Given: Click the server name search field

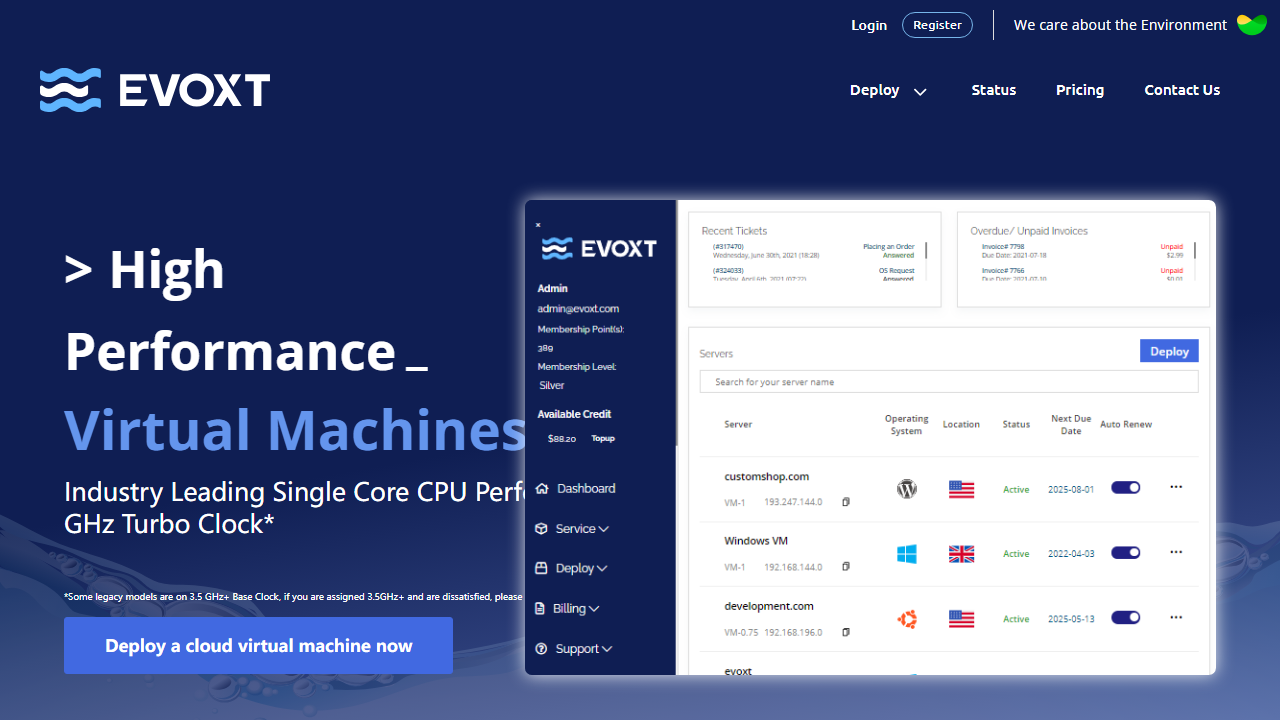Looking at the screenshot, I should coord(949,382).
